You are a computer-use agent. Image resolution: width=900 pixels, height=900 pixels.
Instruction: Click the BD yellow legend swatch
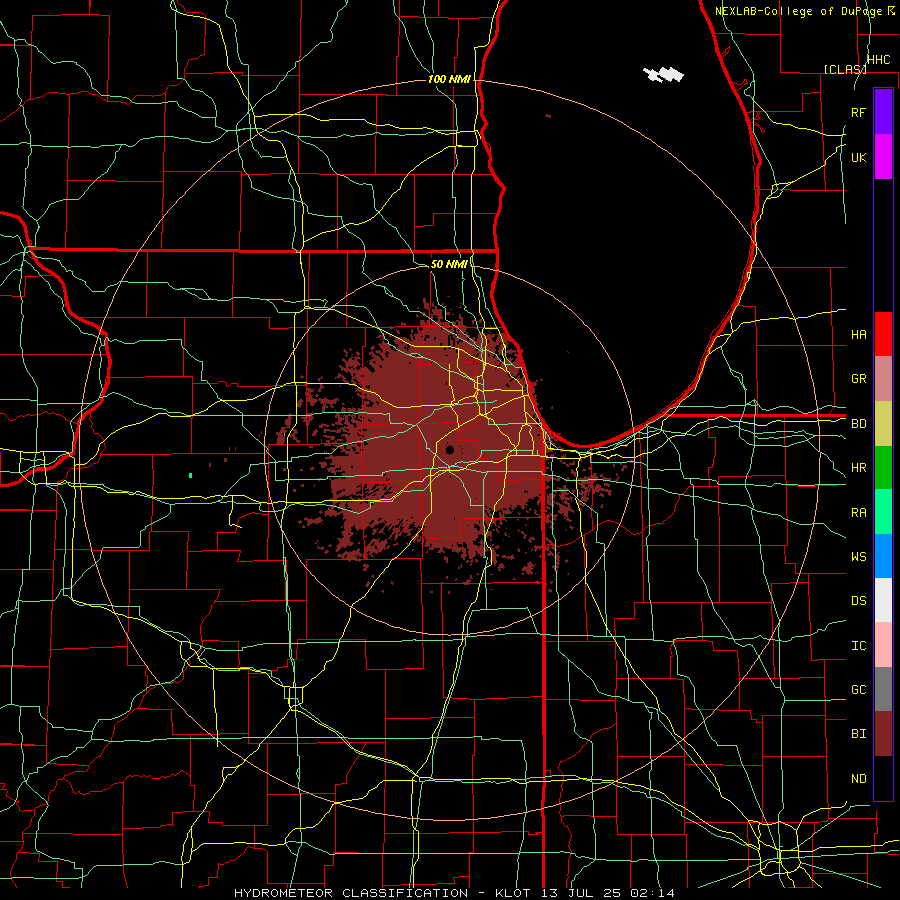click(x=883, y=424)
